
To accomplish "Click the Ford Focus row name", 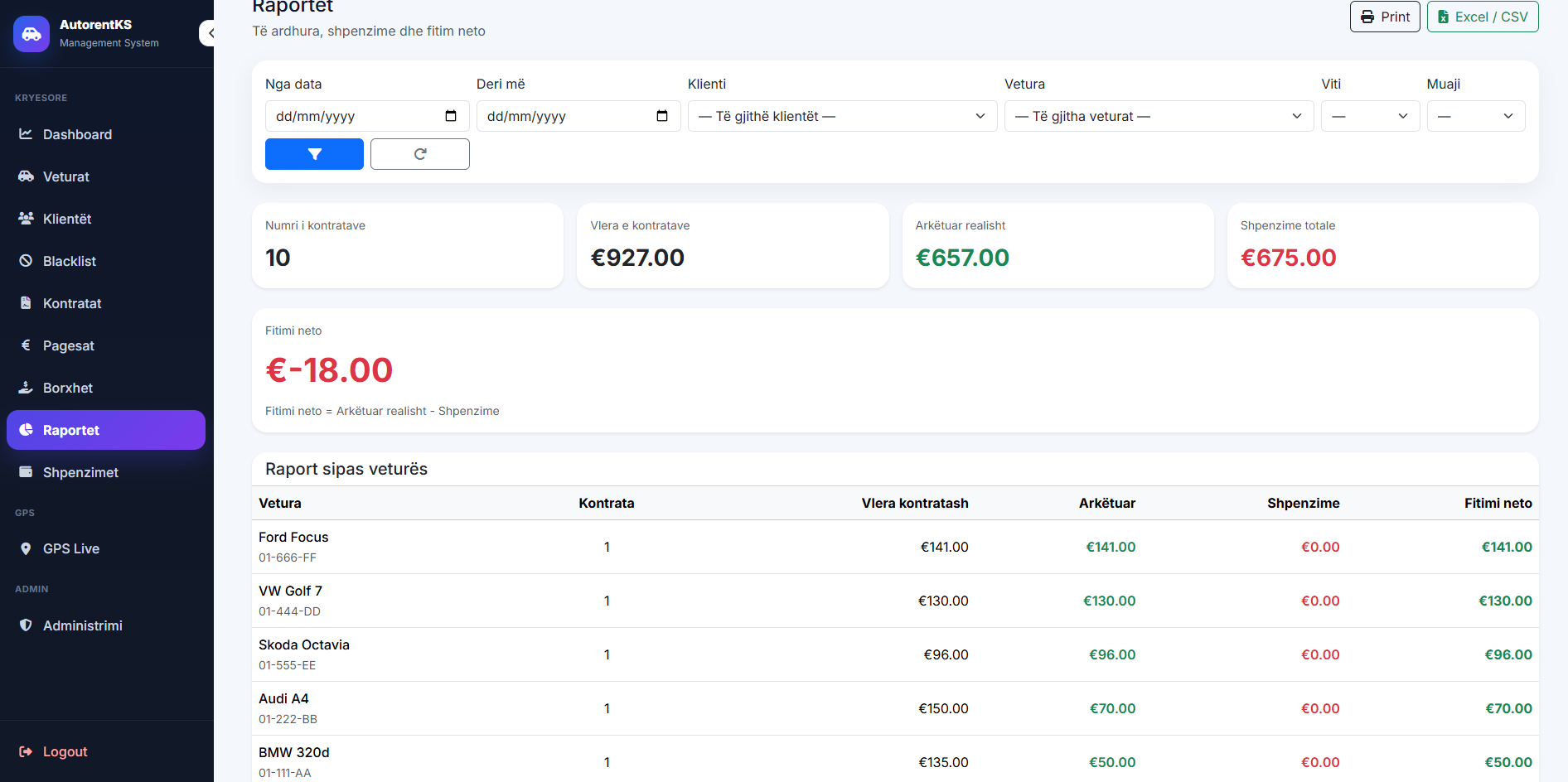I will 293,537.
